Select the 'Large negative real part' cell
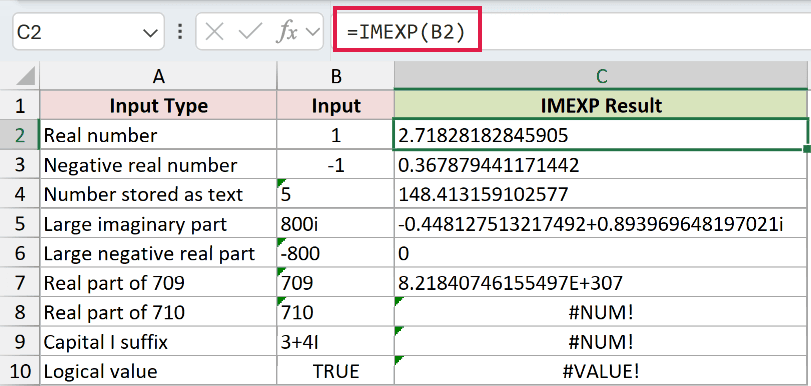The width and height of the screenshot is (811, 386). [158, 254]
